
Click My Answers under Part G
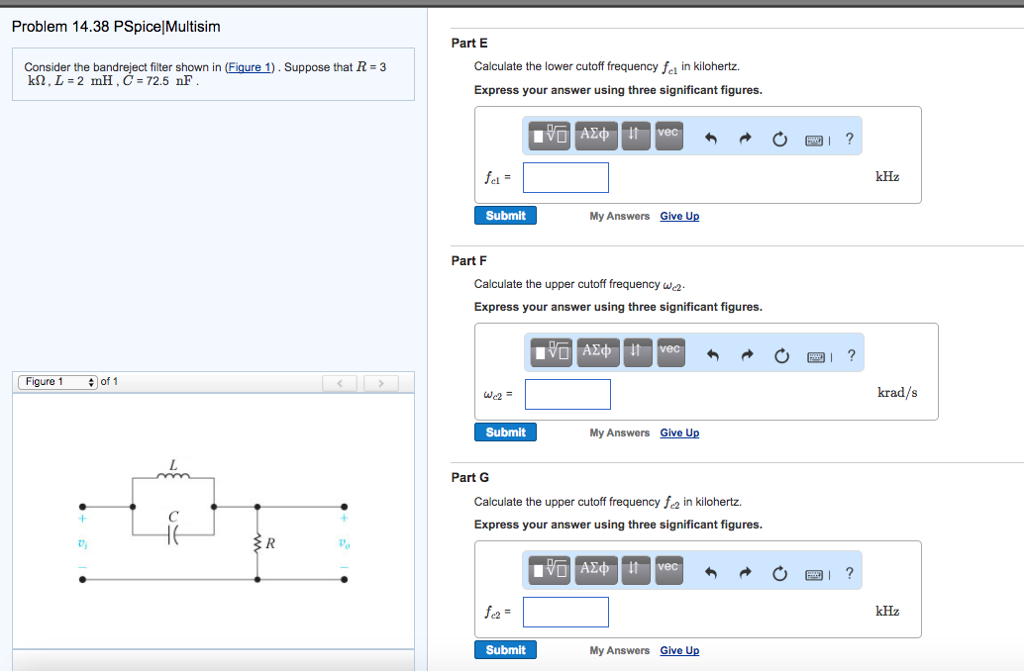pyautogui.click(x=619, y=650)
